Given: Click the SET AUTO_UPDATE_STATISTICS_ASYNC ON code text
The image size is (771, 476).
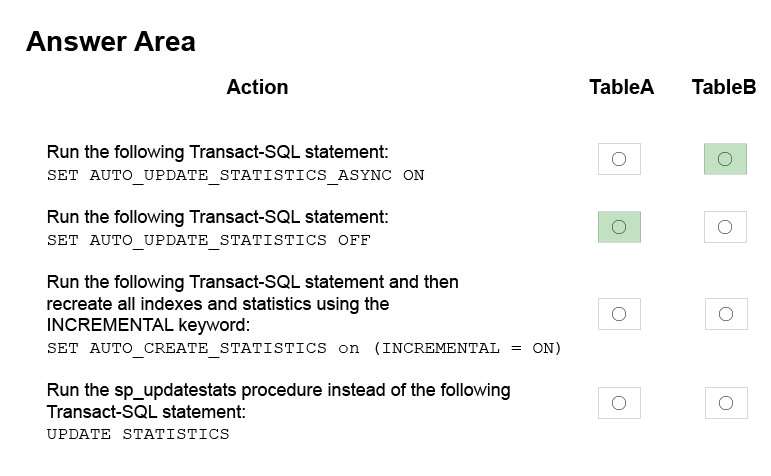Looking at the screenshot, I should [236, 175].
